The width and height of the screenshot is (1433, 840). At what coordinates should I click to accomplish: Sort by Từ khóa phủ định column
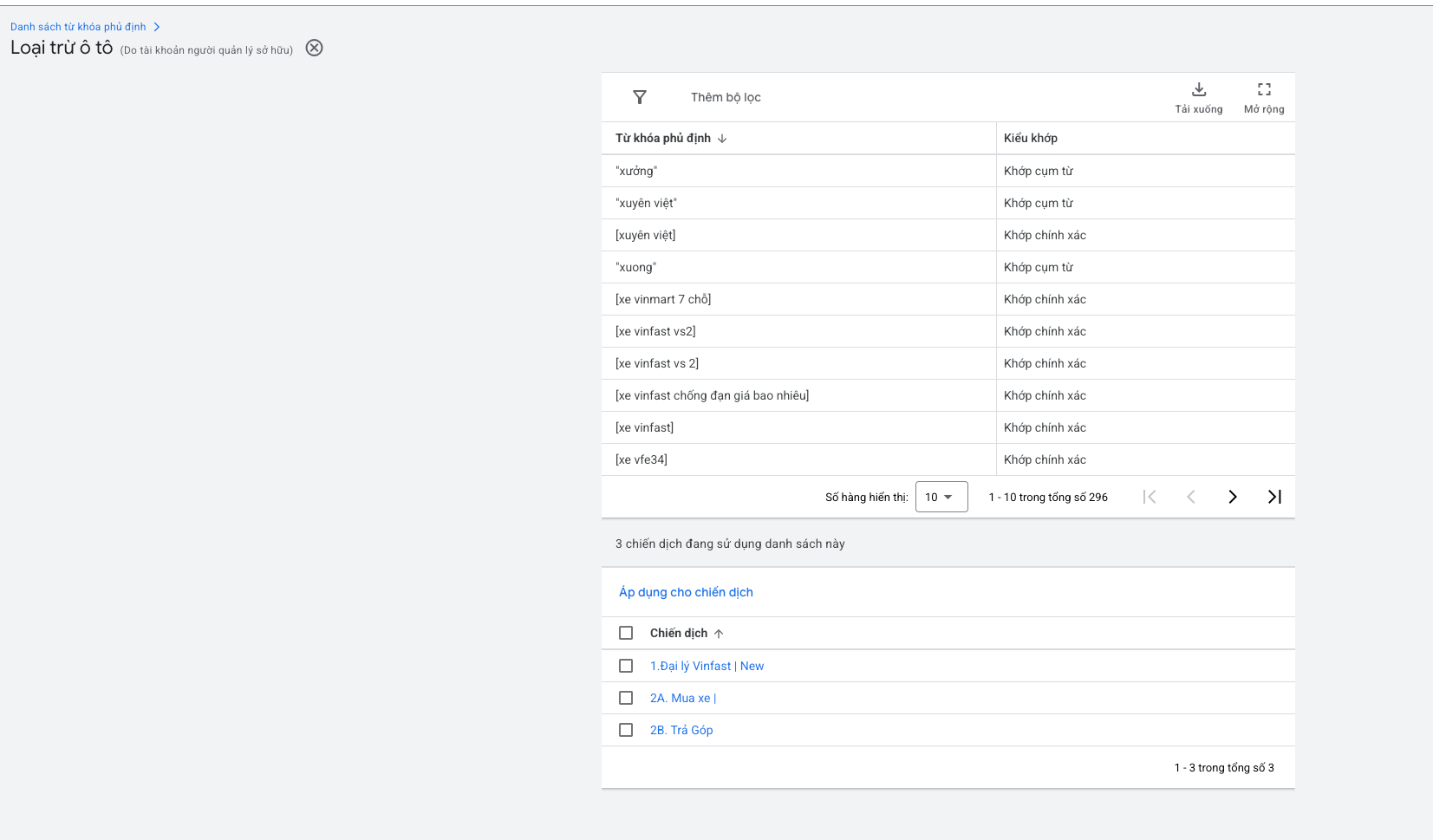coord(671,138)
